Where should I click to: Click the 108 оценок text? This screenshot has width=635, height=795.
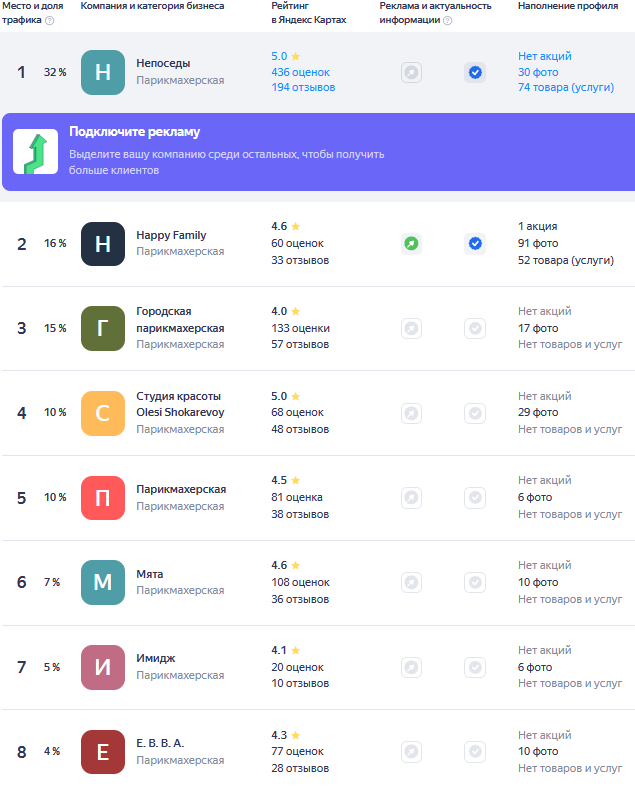pos(300,582)
